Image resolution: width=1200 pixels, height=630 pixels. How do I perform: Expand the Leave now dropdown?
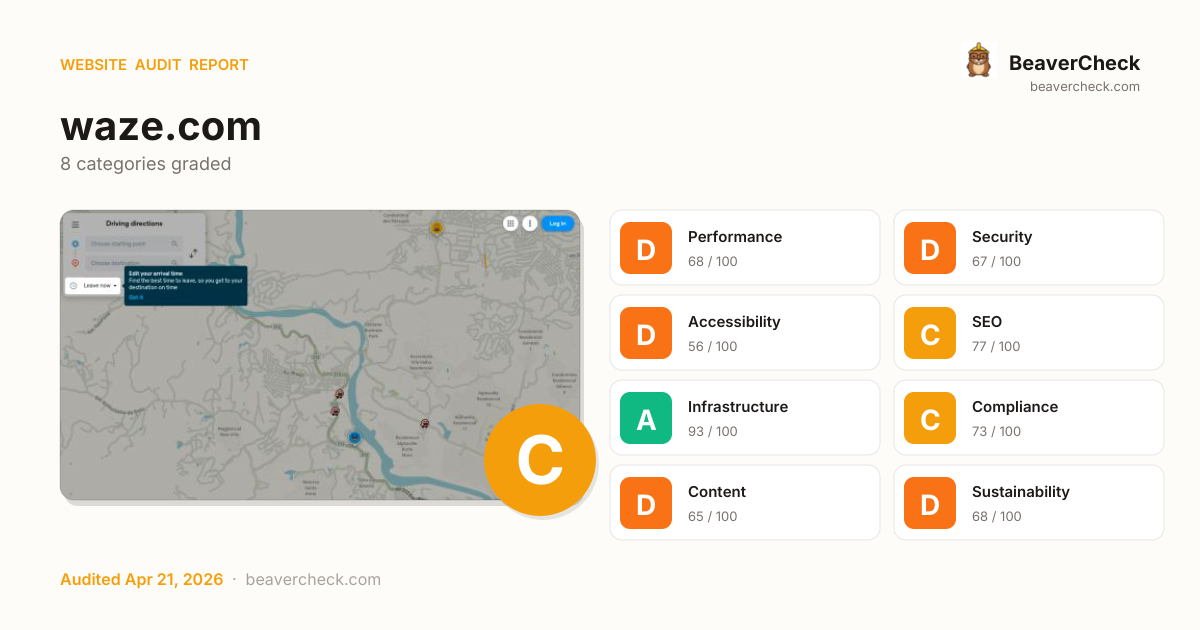(100, 286)
